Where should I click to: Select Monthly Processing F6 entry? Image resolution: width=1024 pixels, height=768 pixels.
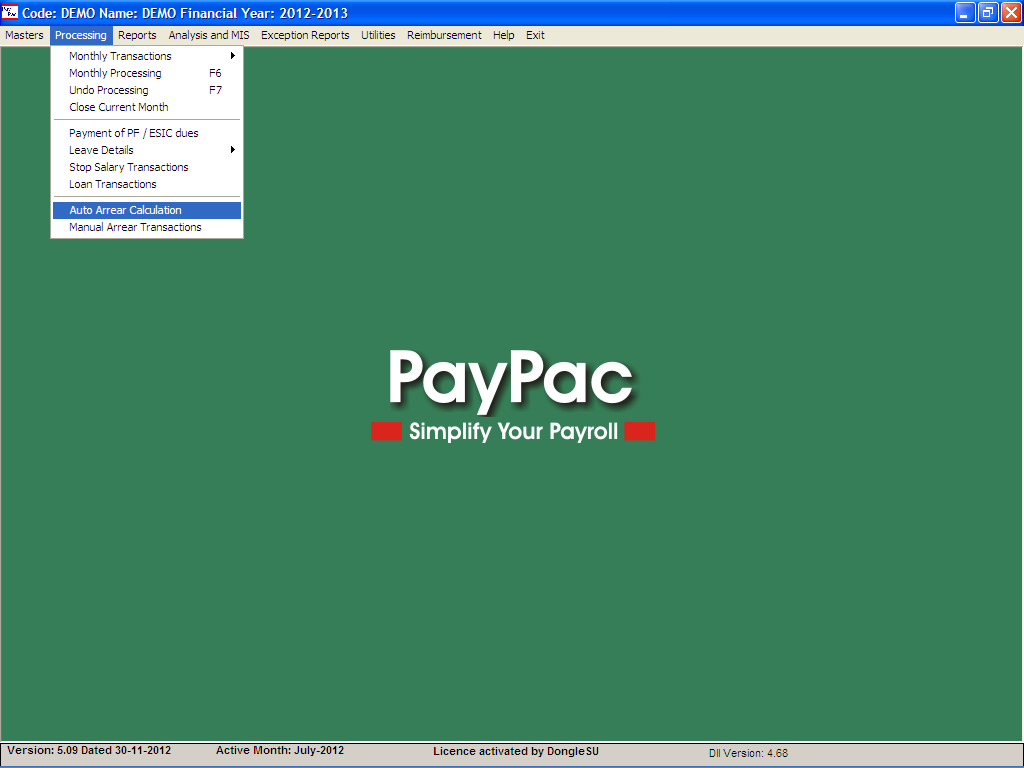coord(147,73)
